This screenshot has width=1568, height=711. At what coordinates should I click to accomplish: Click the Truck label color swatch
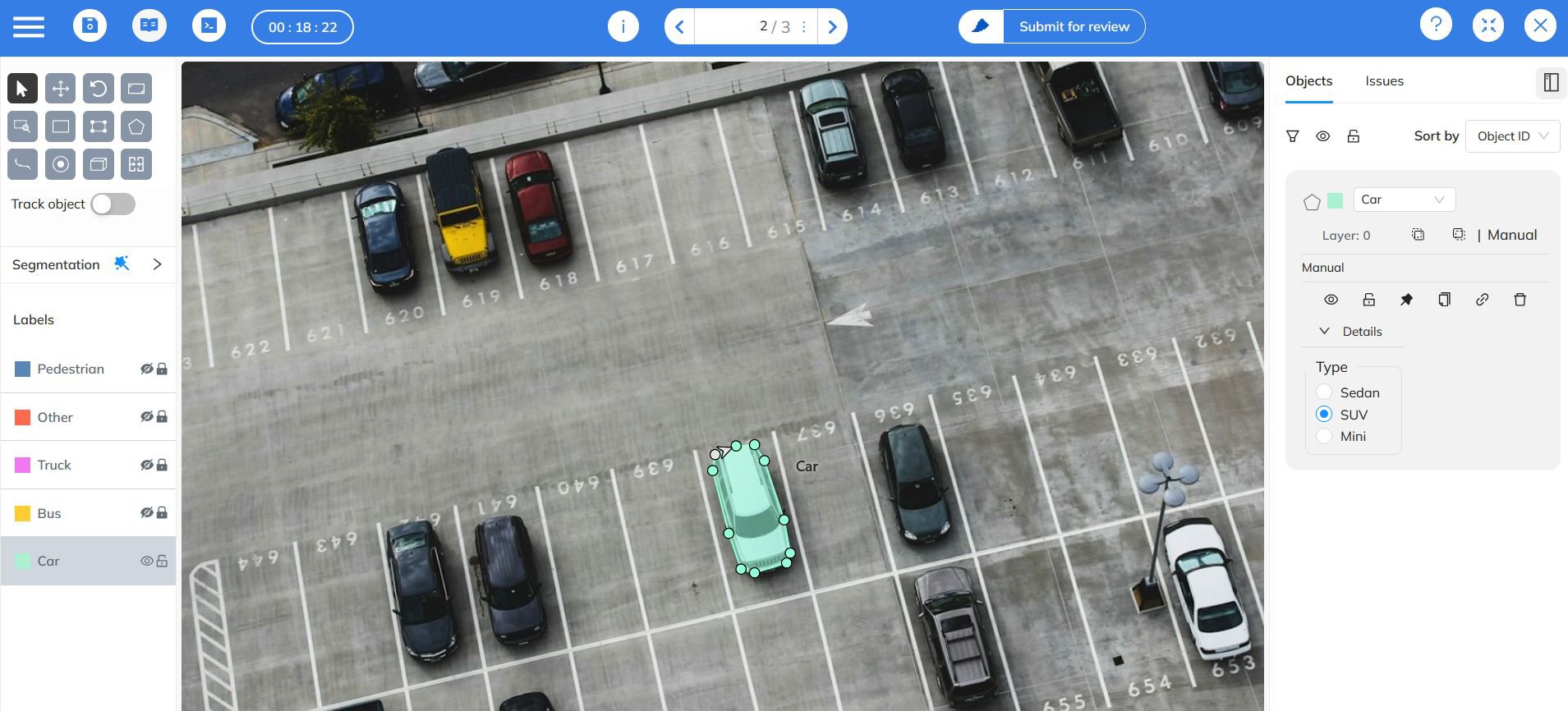point(23,466)
